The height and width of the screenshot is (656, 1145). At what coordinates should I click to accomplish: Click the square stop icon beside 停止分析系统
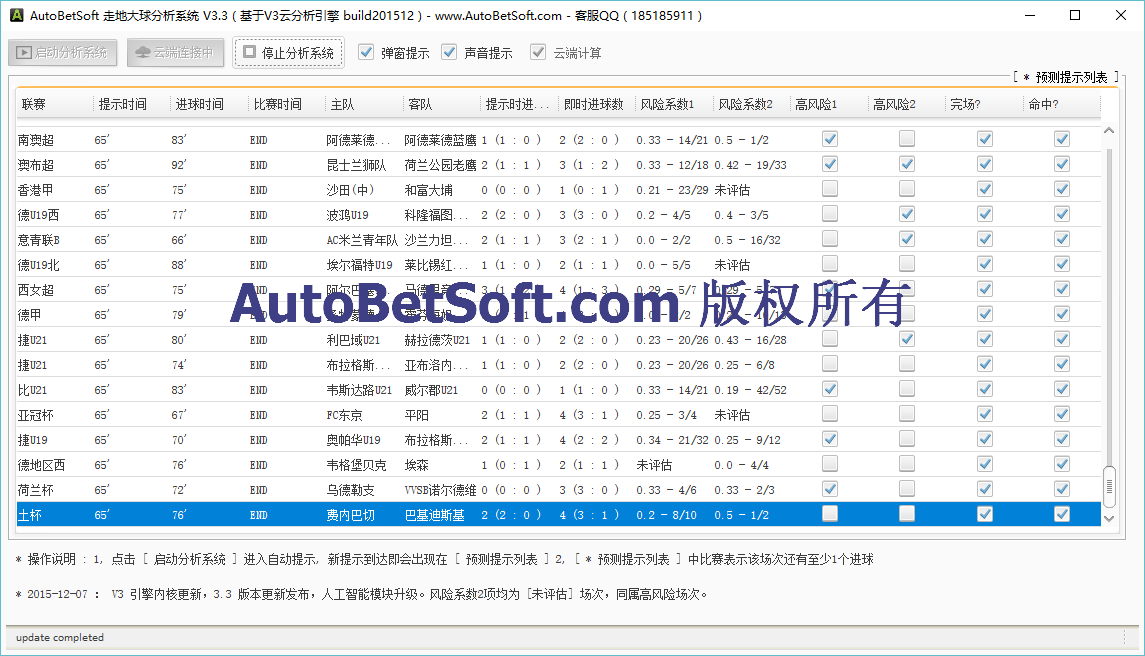click(x=250, y=52)
